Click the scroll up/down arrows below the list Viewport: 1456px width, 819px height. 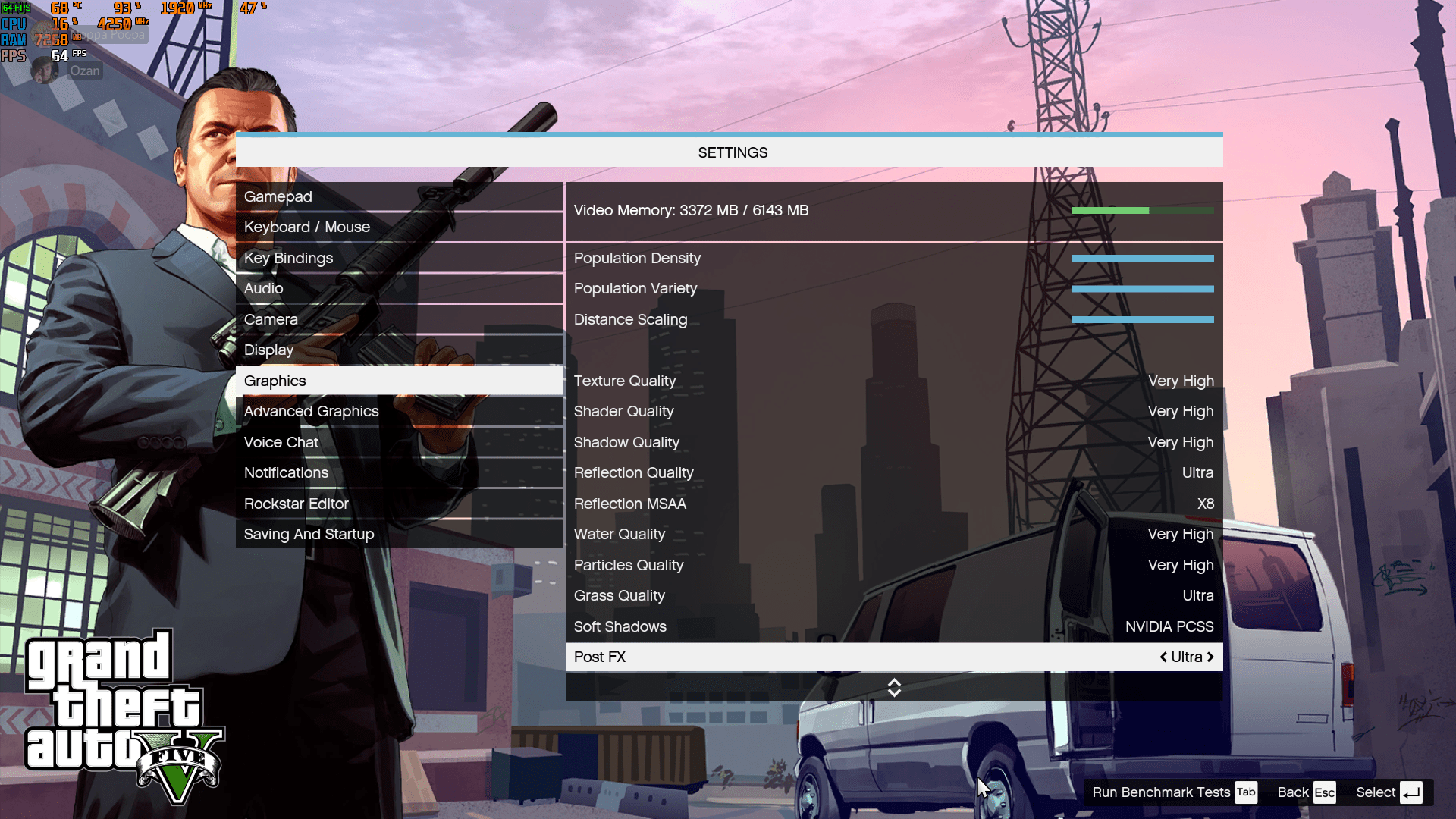pos(894,687)
